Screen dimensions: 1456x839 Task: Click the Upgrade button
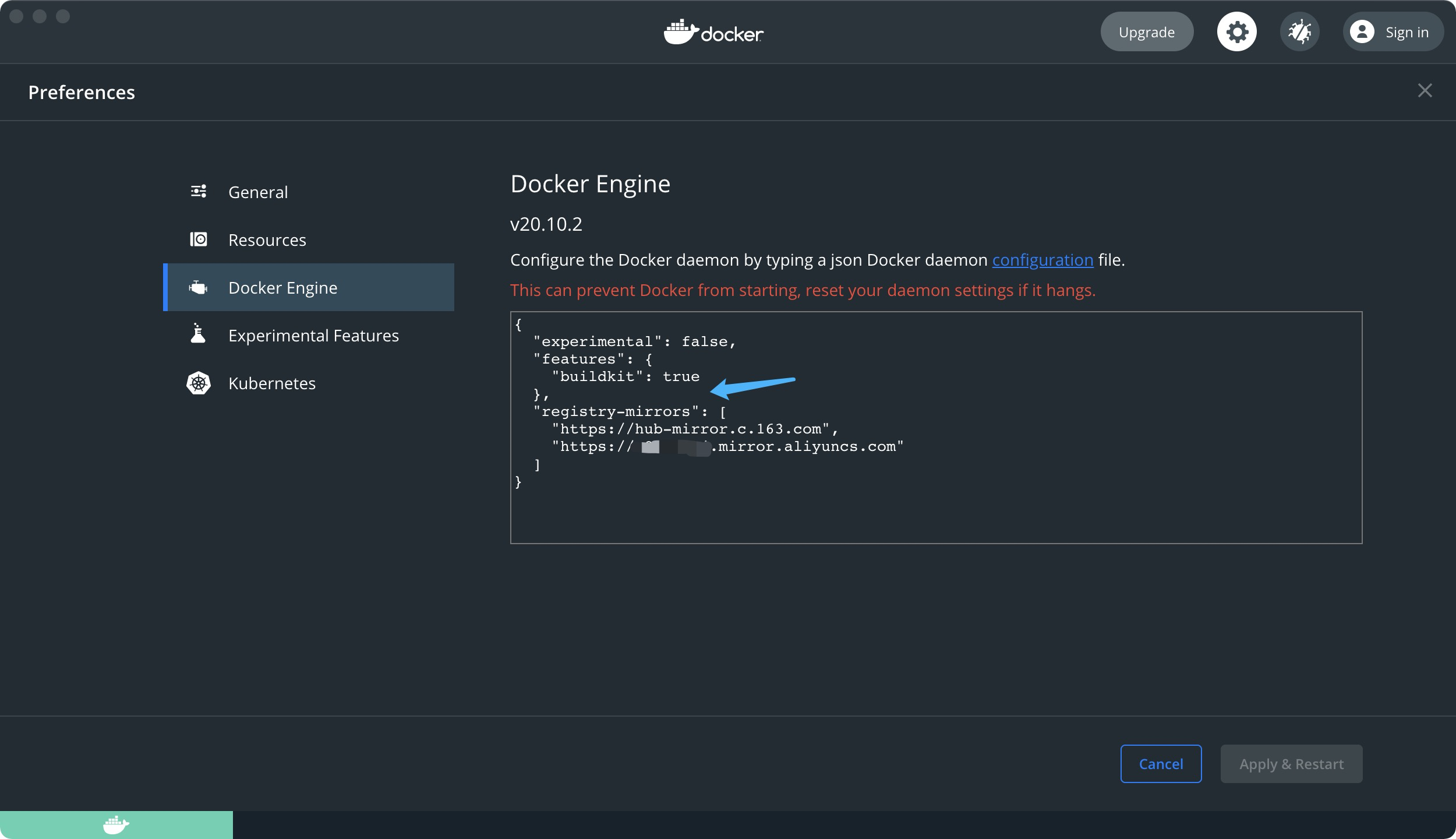pyautogui.click(x=1147, y=31)
